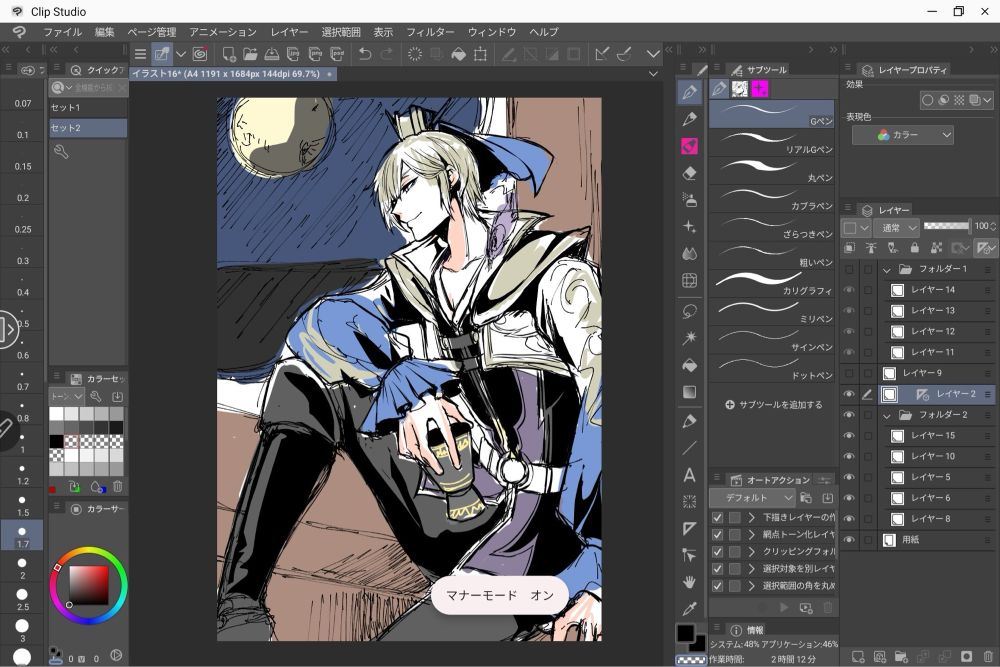1000x667 pixels.
Task: Click the Lock layer padlock icon
Action: point(915,247)
